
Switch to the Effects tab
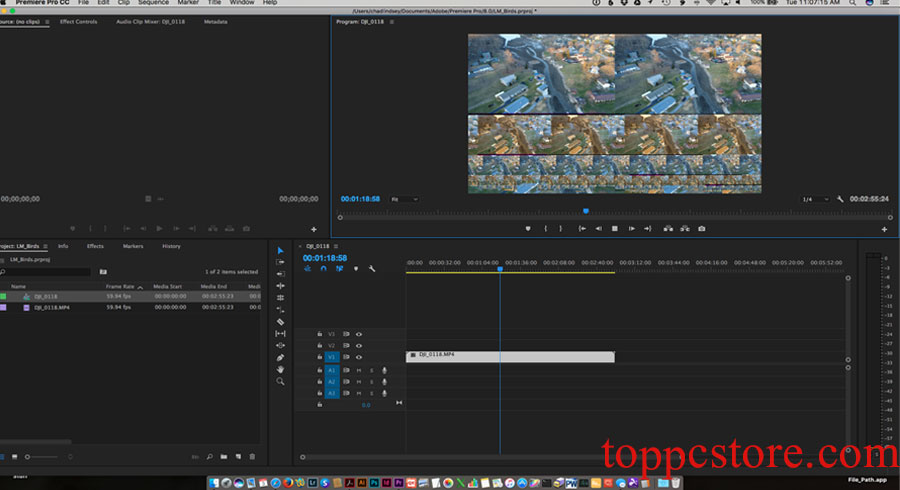(95, 246)
